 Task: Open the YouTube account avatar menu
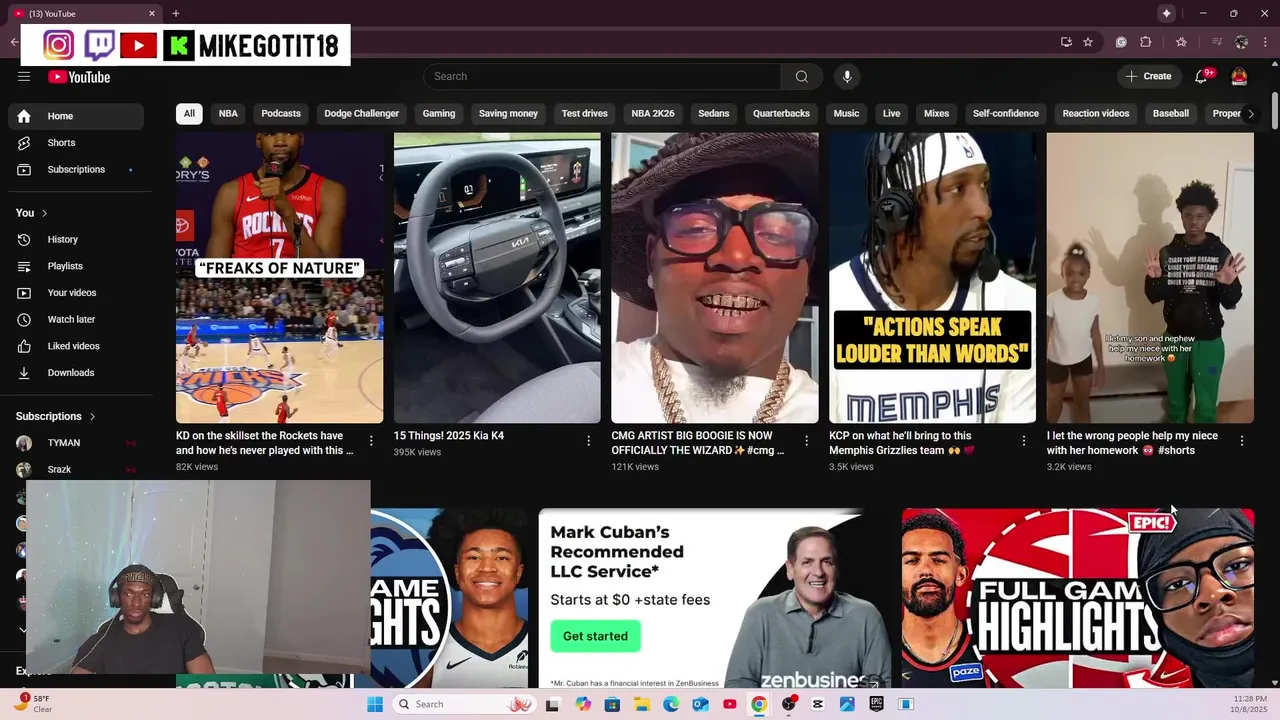pyautogui.click(x=1239, y=76)
